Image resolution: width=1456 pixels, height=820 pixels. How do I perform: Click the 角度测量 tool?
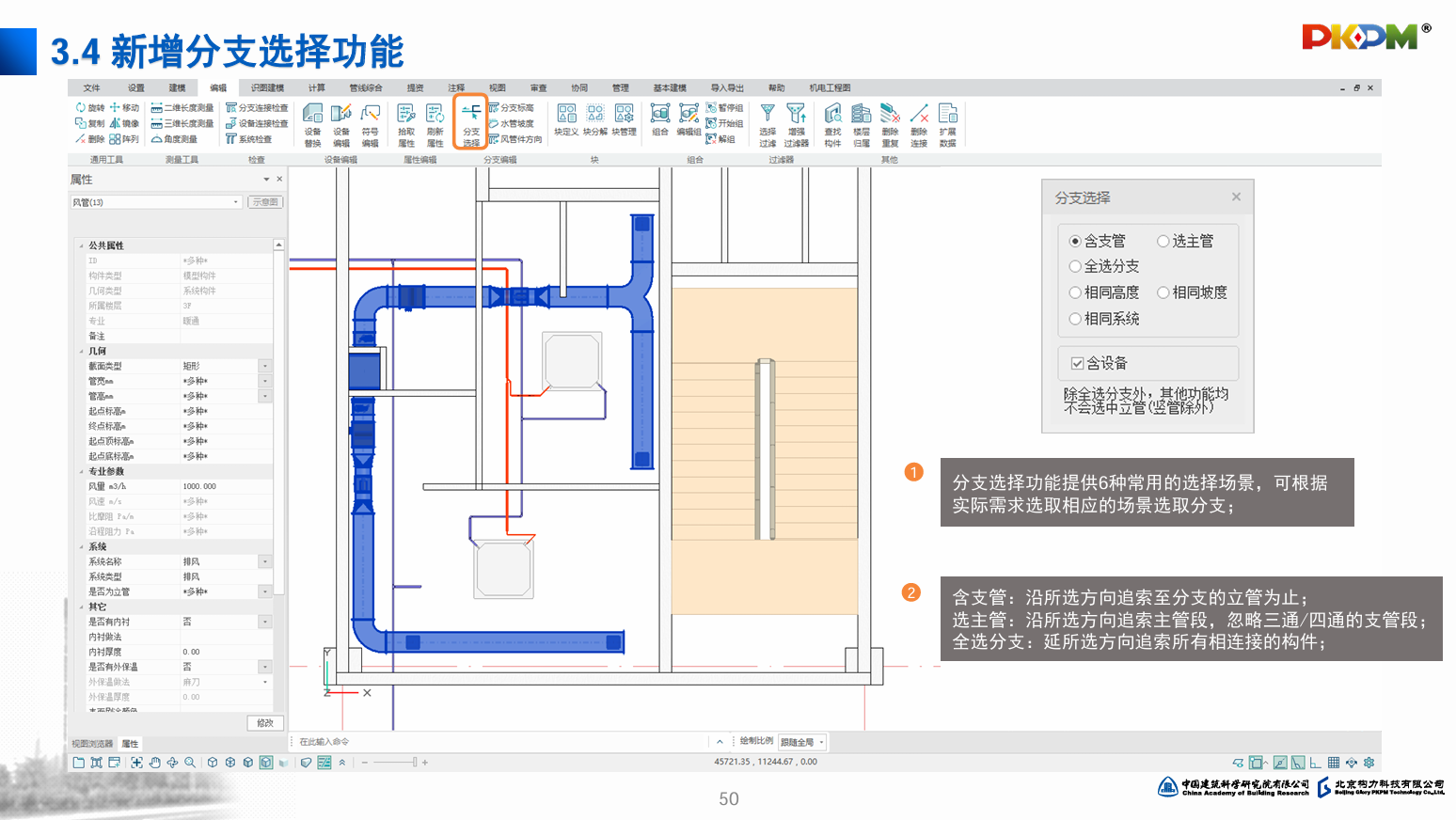tap(175, 139)
